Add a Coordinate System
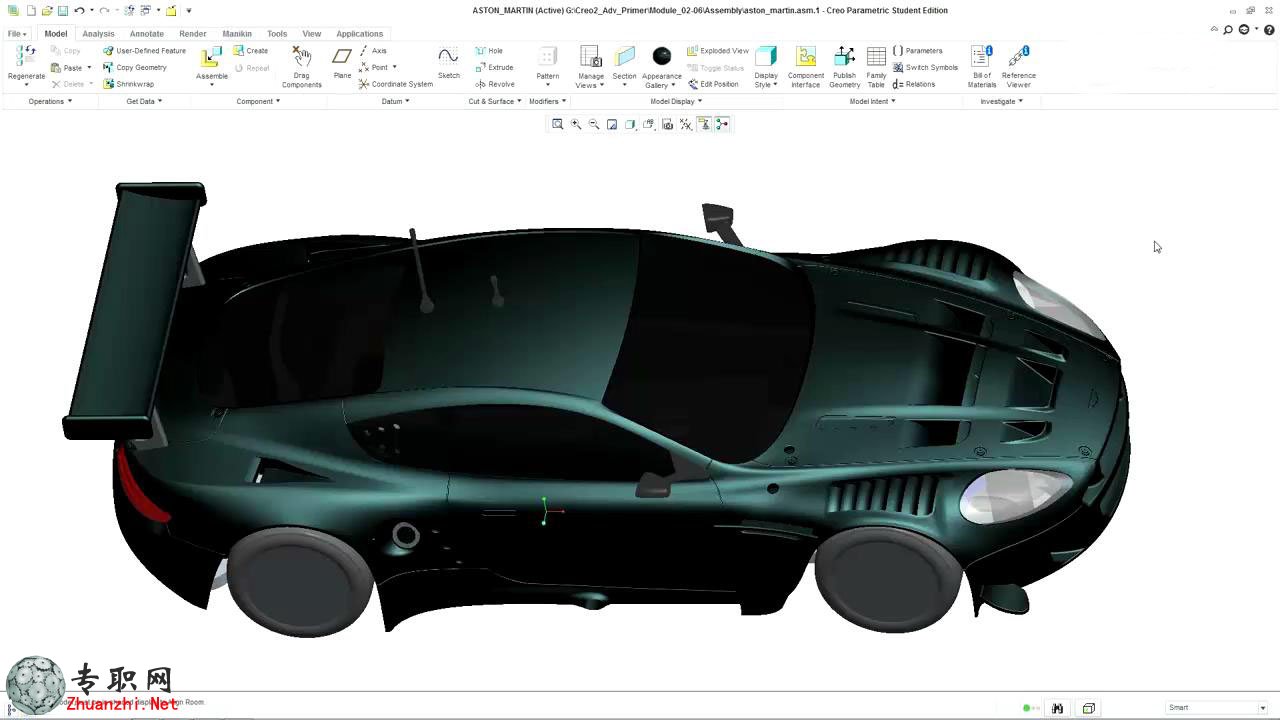The height and width of the screenshot is (720, 1280). pyautogui.click(x=395, y=84)
